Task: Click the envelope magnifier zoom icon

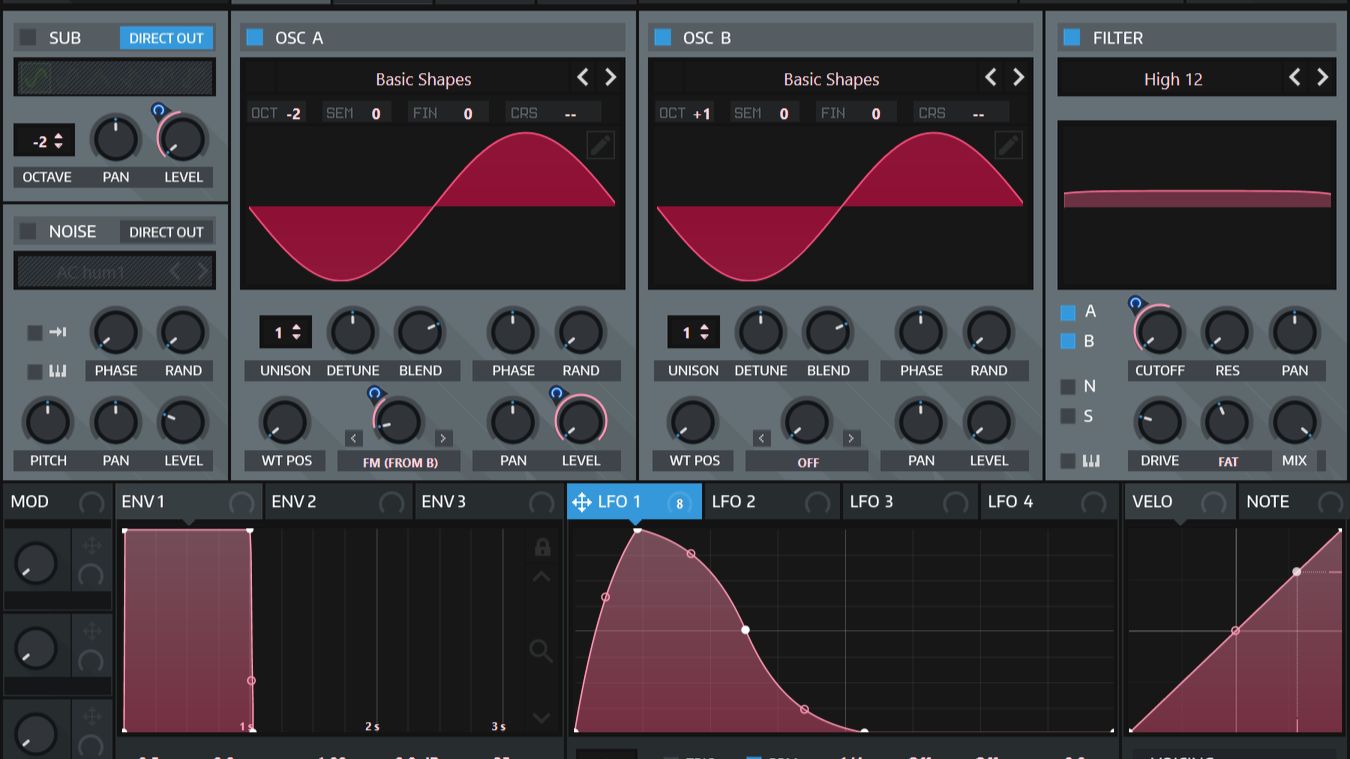Action: click(541, 652)
